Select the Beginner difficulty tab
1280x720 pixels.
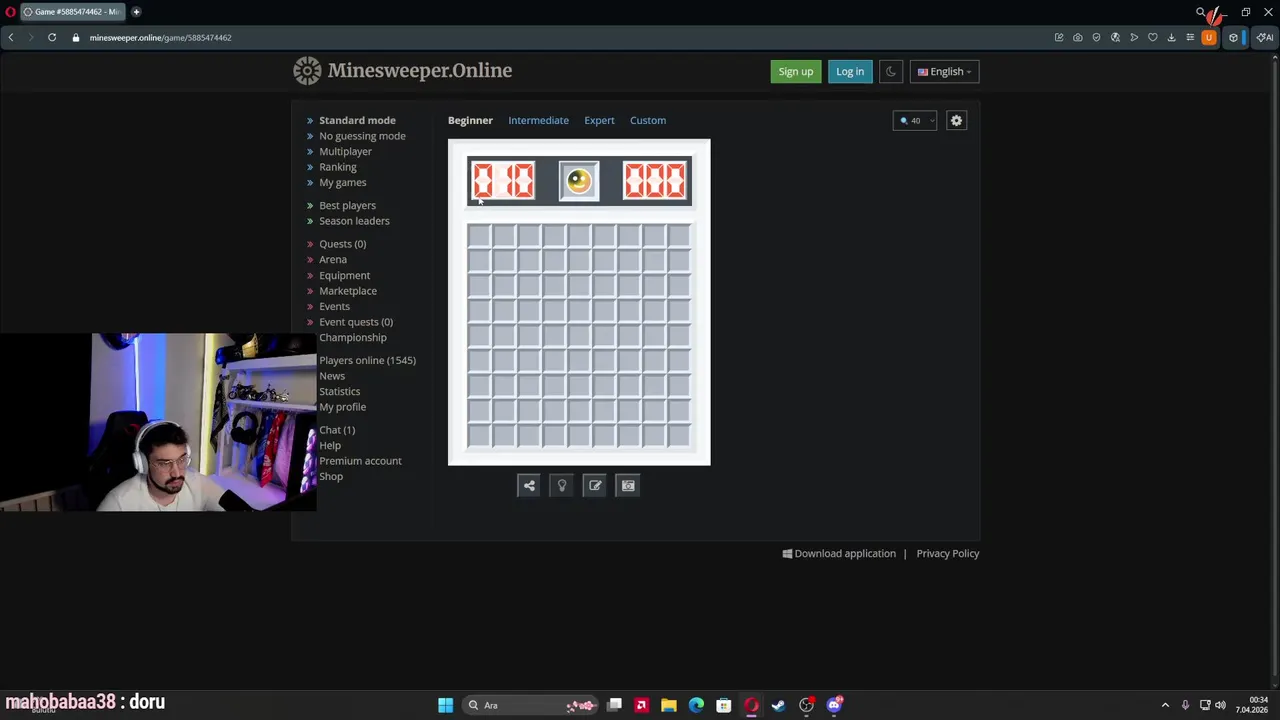(x=470, y=120)
